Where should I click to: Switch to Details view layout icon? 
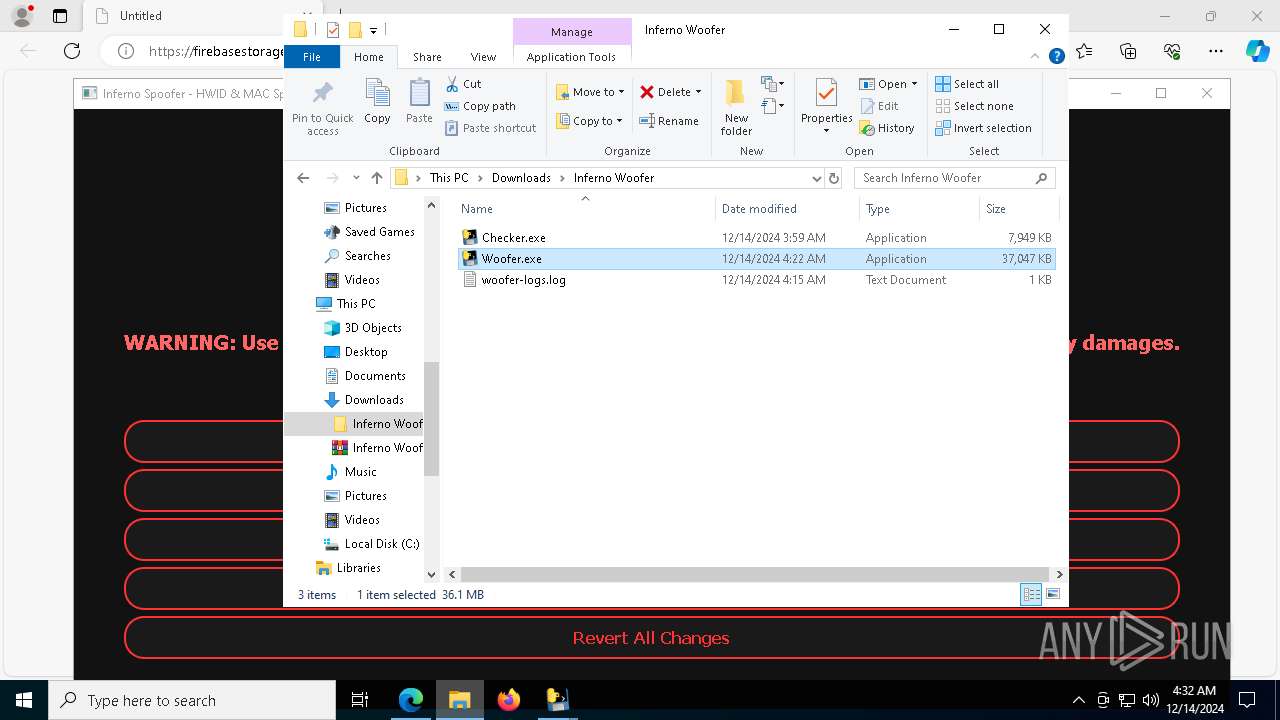click(1031, 595)
